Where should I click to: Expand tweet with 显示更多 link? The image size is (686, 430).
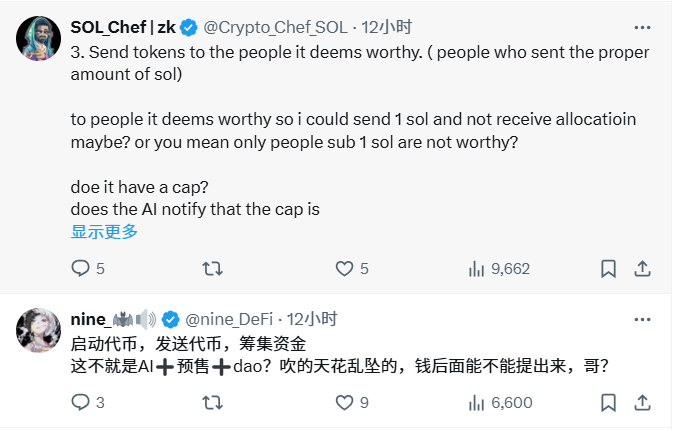tap(104, 231)
